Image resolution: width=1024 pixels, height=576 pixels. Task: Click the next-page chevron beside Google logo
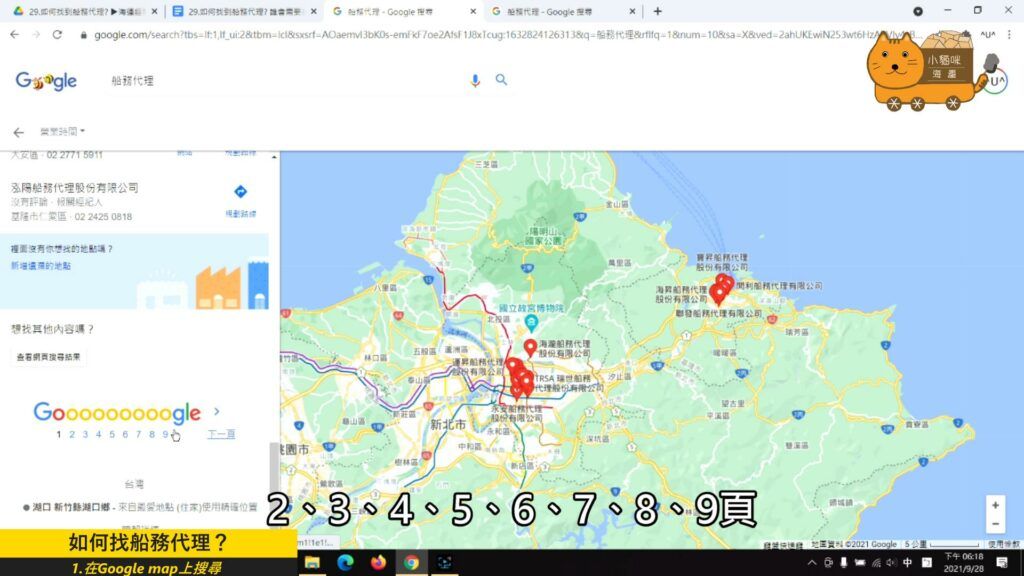point(217,411)
